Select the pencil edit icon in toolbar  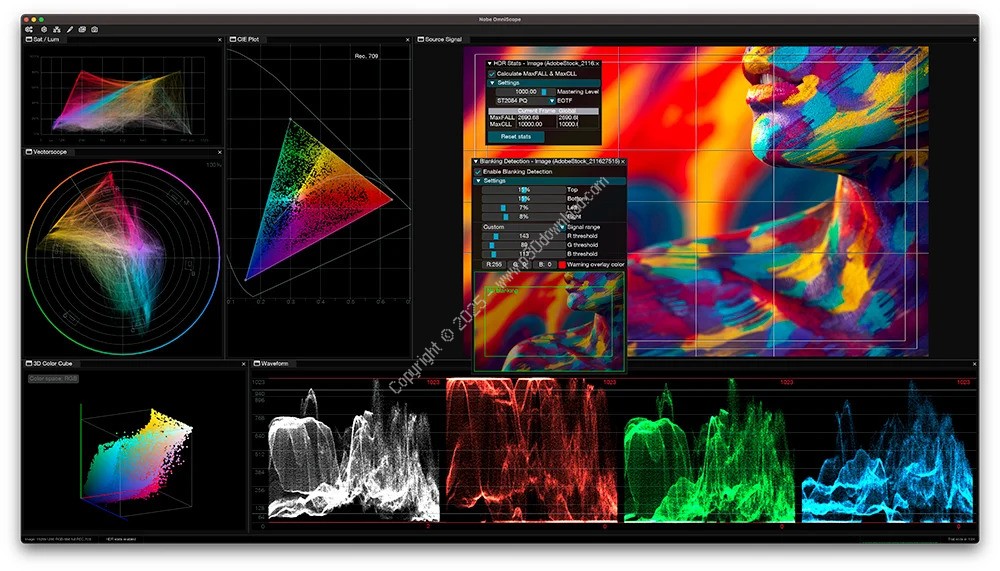tap(69, 30)
